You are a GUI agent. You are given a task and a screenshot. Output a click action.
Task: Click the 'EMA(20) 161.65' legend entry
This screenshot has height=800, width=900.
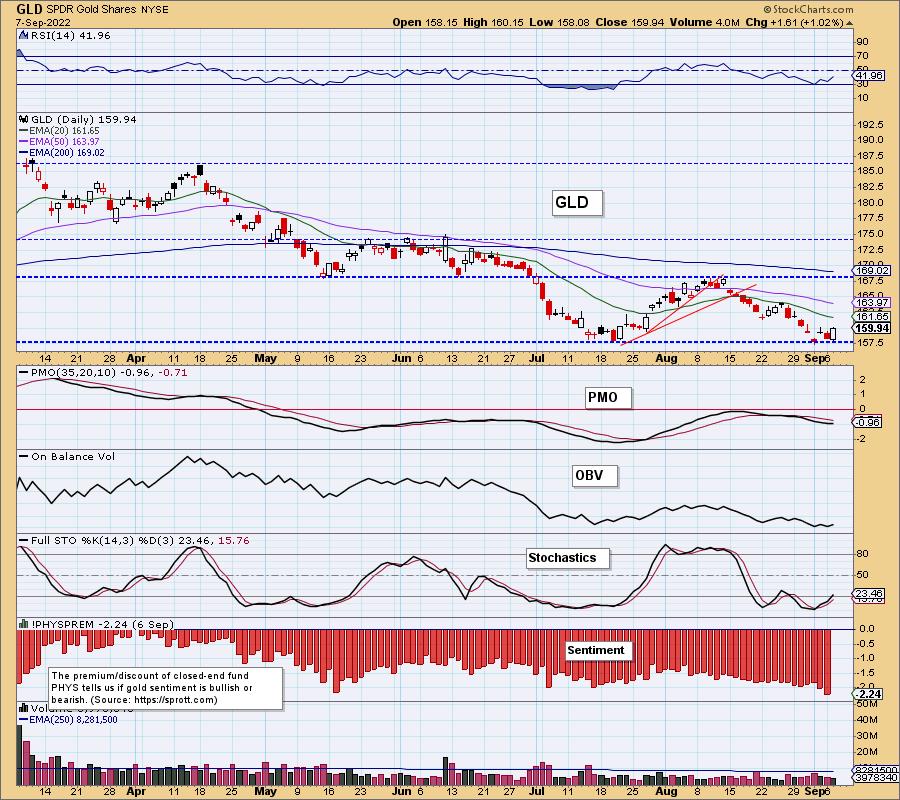tap(64, 131)
